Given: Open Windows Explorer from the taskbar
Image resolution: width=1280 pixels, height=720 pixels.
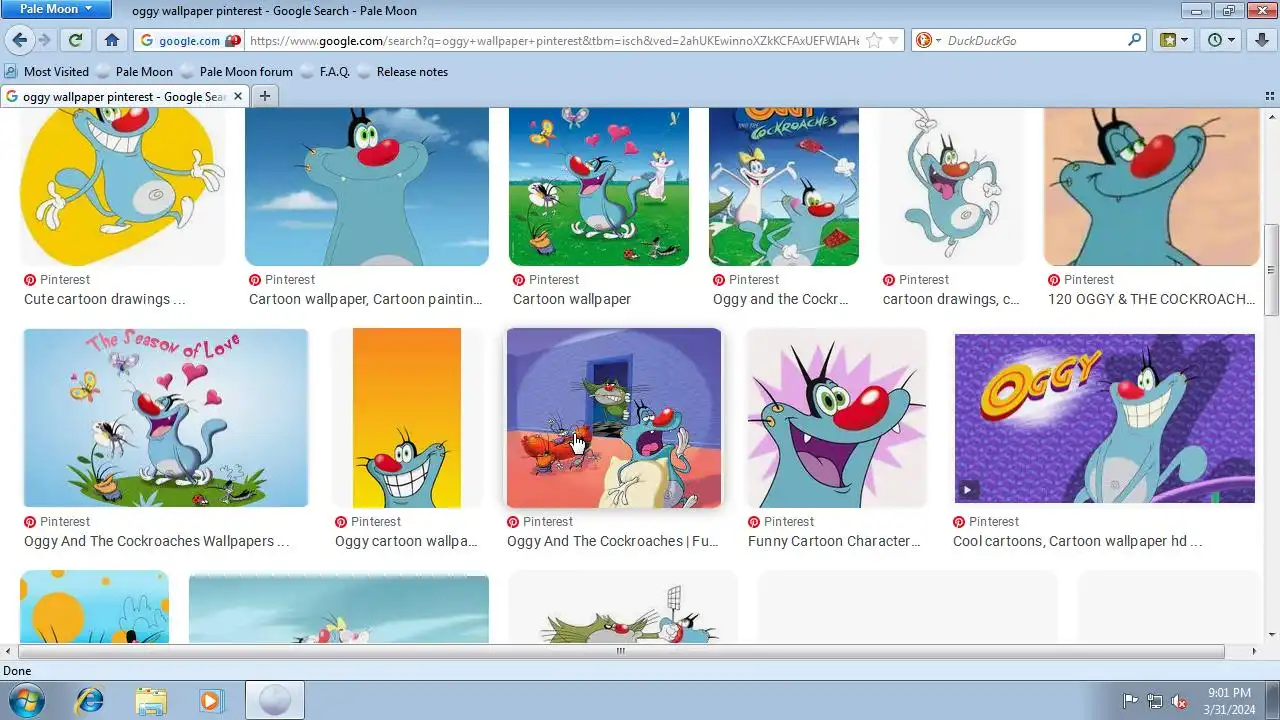Looking at the screenshot, I should [151, 700].
